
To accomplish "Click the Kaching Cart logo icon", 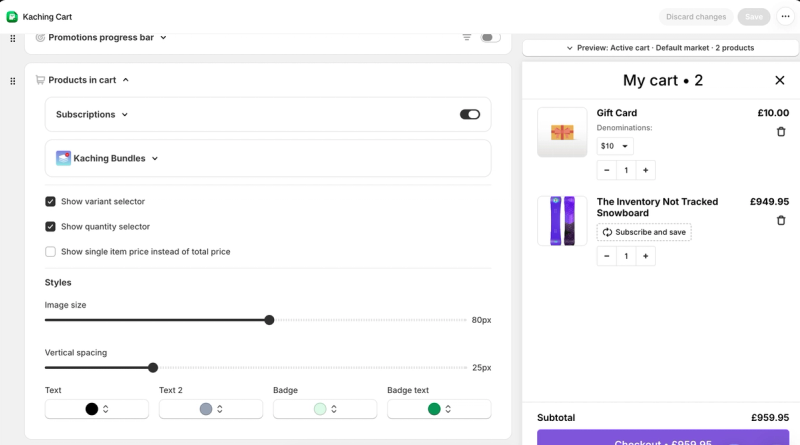I will pyautogui.click(x=12, y=17).
